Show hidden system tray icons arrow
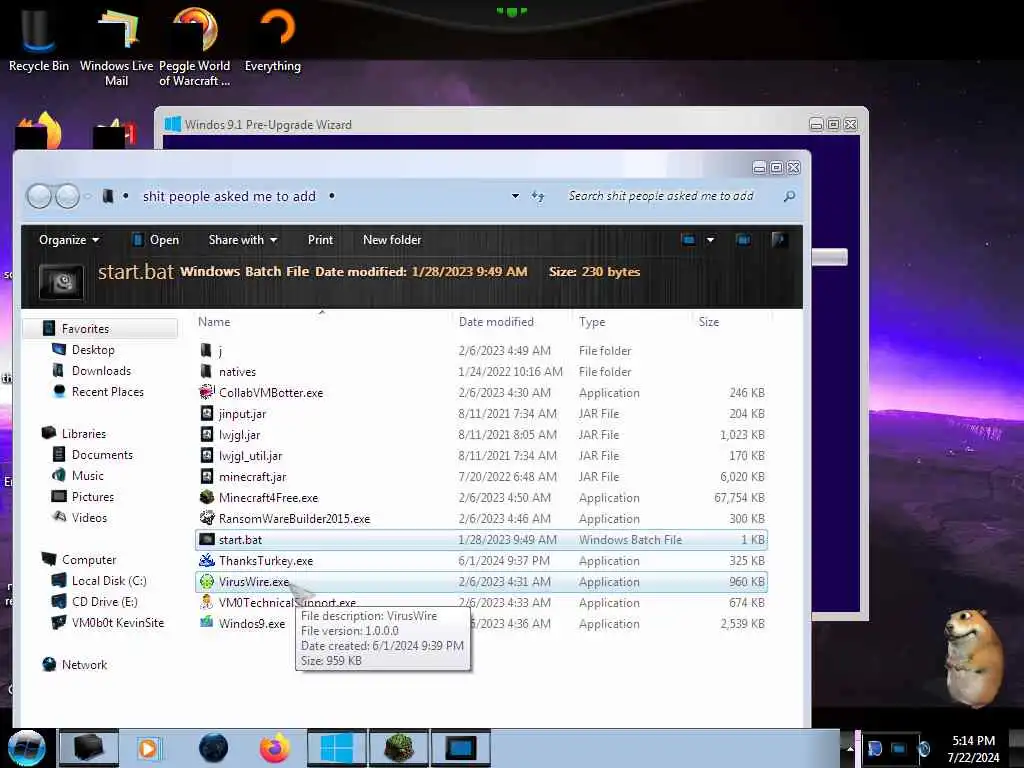 [x=850, y=748]
